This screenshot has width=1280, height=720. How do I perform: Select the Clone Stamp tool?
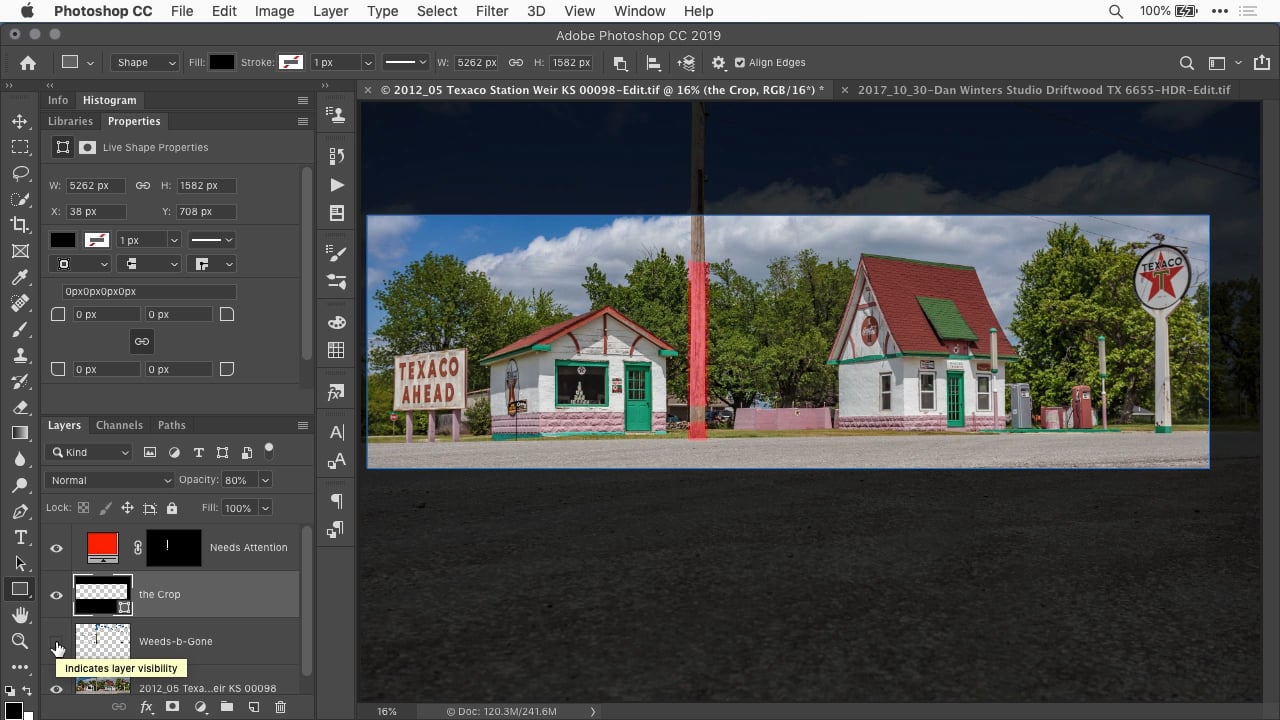(x=19, y=355)
